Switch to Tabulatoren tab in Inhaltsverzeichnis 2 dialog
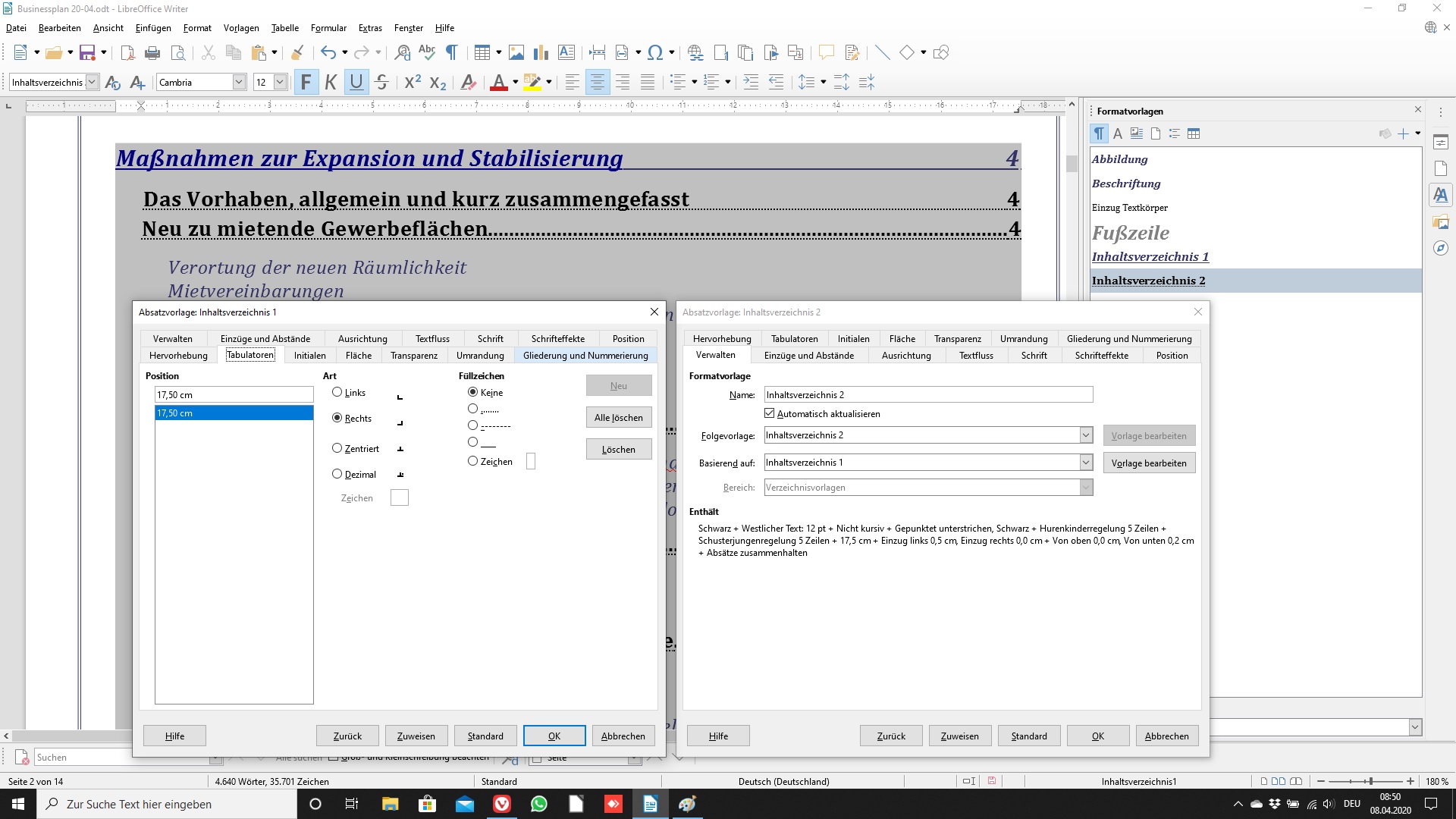 795,339
